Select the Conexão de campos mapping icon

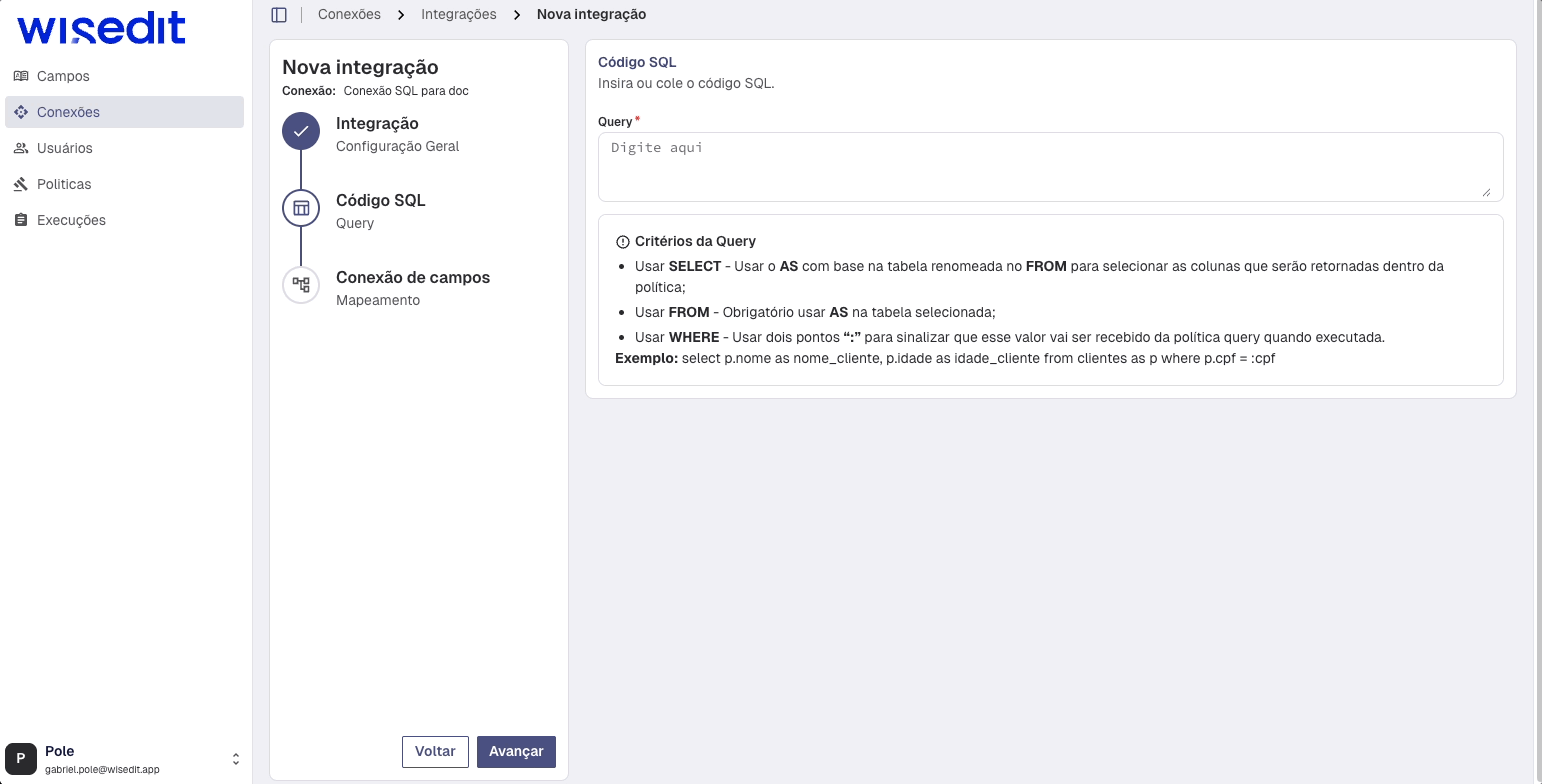pos(301,285)
